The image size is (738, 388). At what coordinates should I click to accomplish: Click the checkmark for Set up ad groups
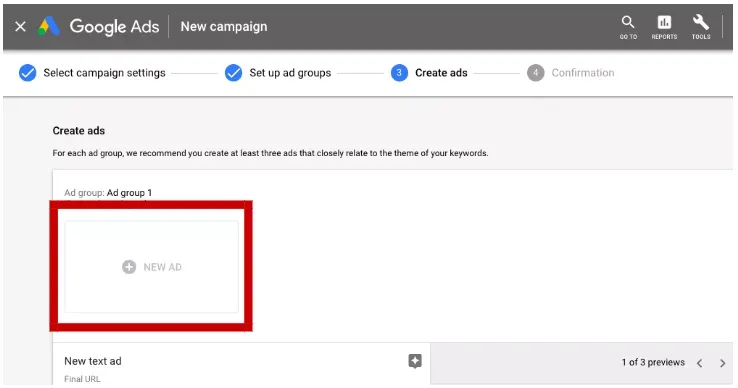(233, 73)
